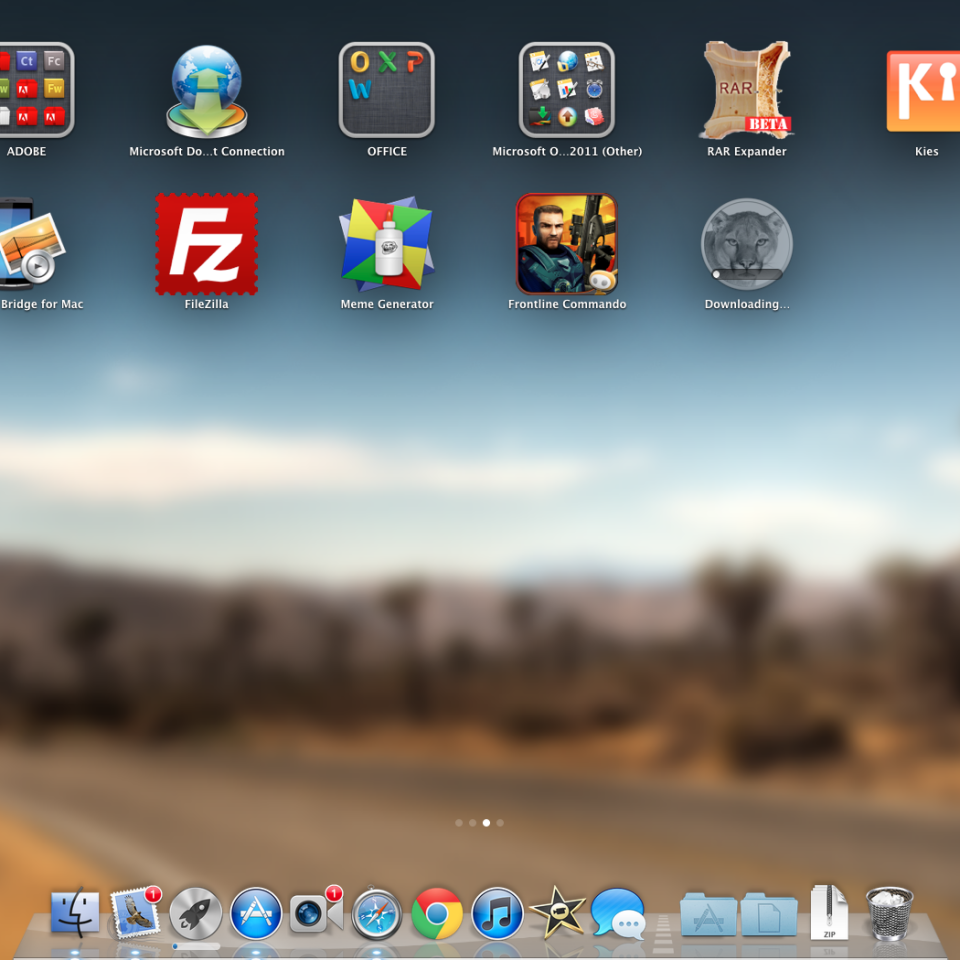Open Bridge for Mac app
Image resolution: width=960 pixels, height=960 pixels.
pos(30,245)
